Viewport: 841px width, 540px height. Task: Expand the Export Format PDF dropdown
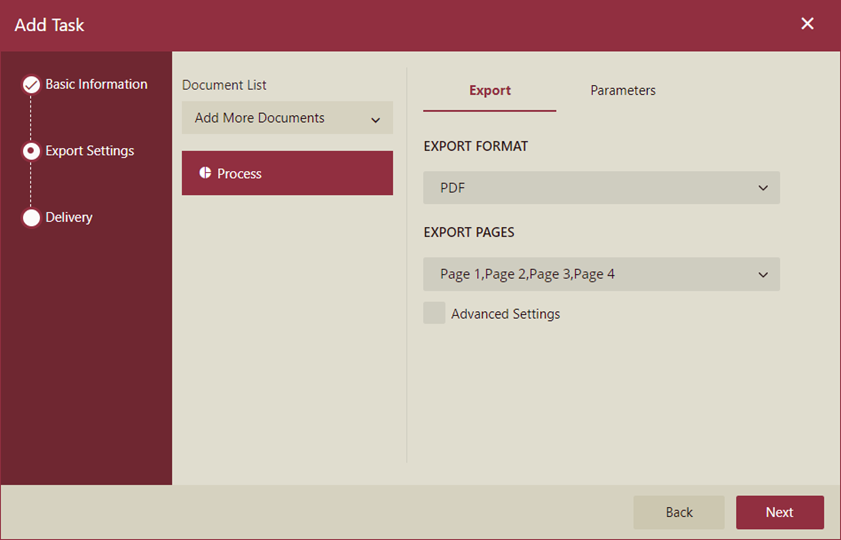pos(601,188)
